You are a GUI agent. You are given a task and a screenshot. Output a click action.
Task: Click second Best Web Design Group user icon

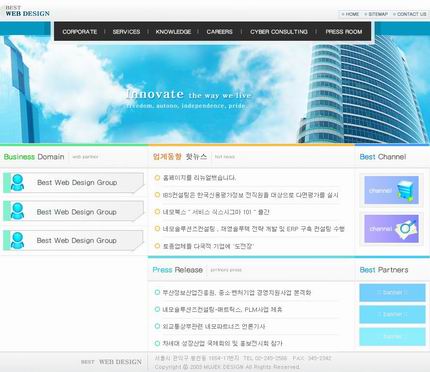(x=17, y=211)
